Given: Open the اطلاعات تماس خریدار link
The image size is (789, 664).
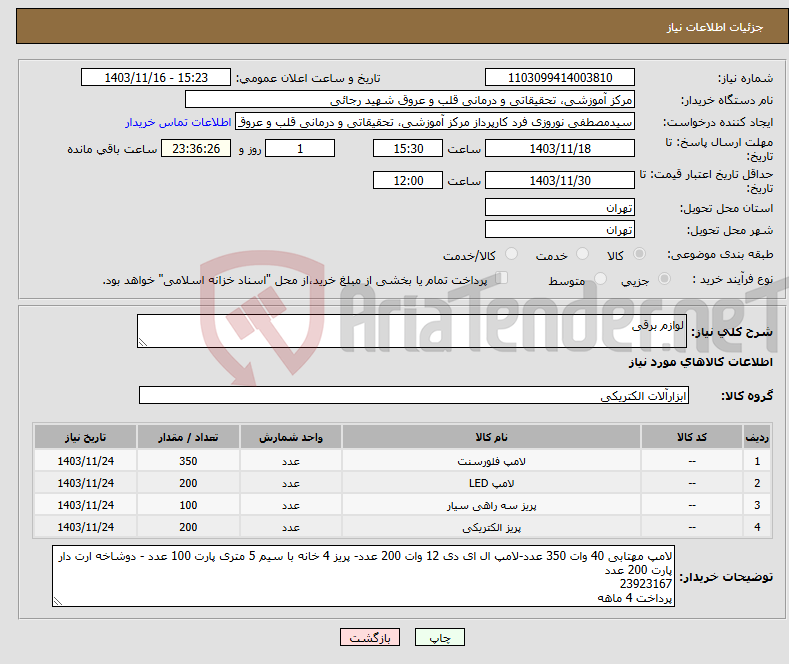Looking at the screenshot, I should point(178,122).
